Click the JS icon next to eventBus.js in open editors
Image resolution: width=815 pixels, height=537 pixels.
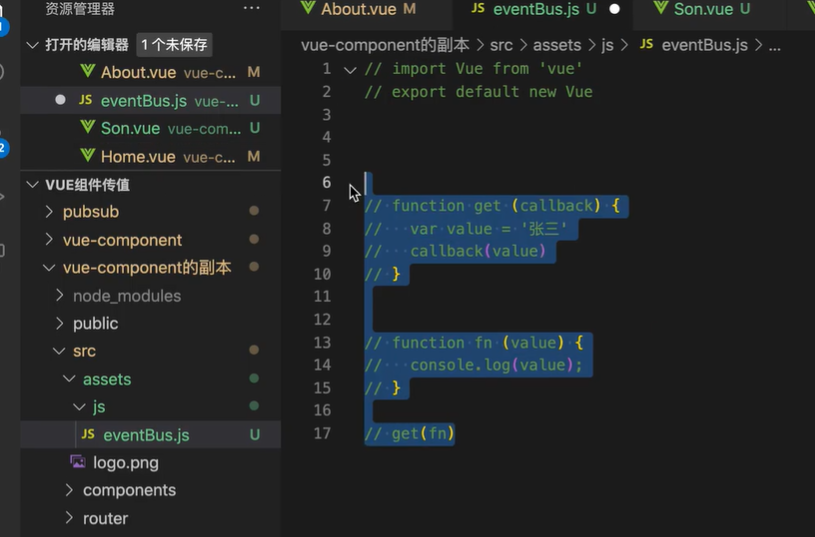(86, 100)
